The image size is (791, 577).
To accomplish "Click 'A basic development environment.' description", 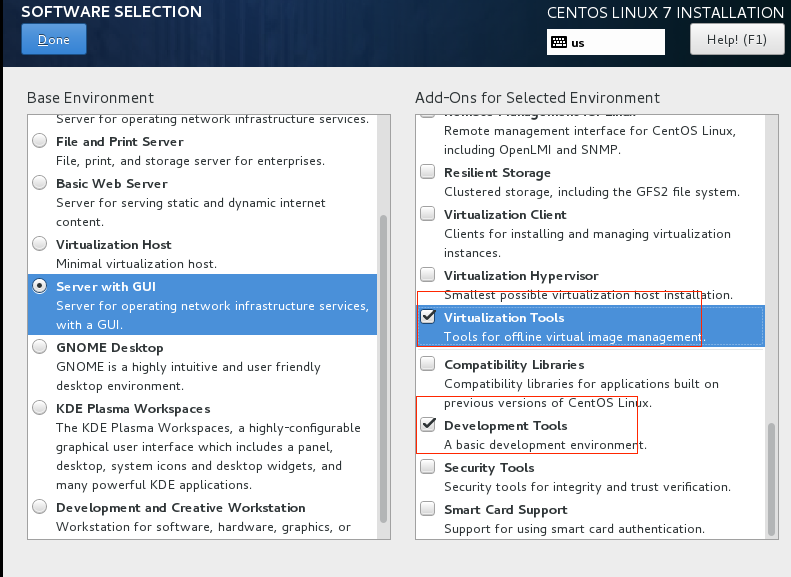I will (x=545, y=445).
